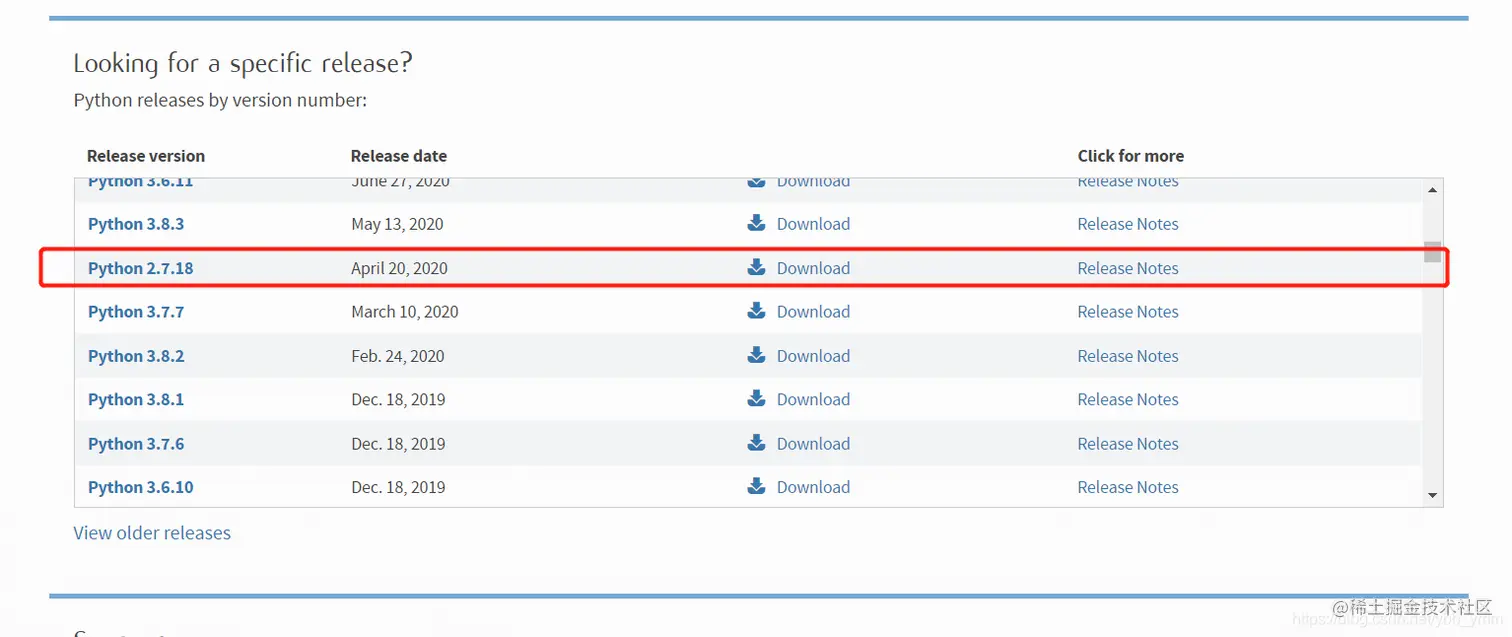Click Download text for Python 3.8.1

[813, 399]
